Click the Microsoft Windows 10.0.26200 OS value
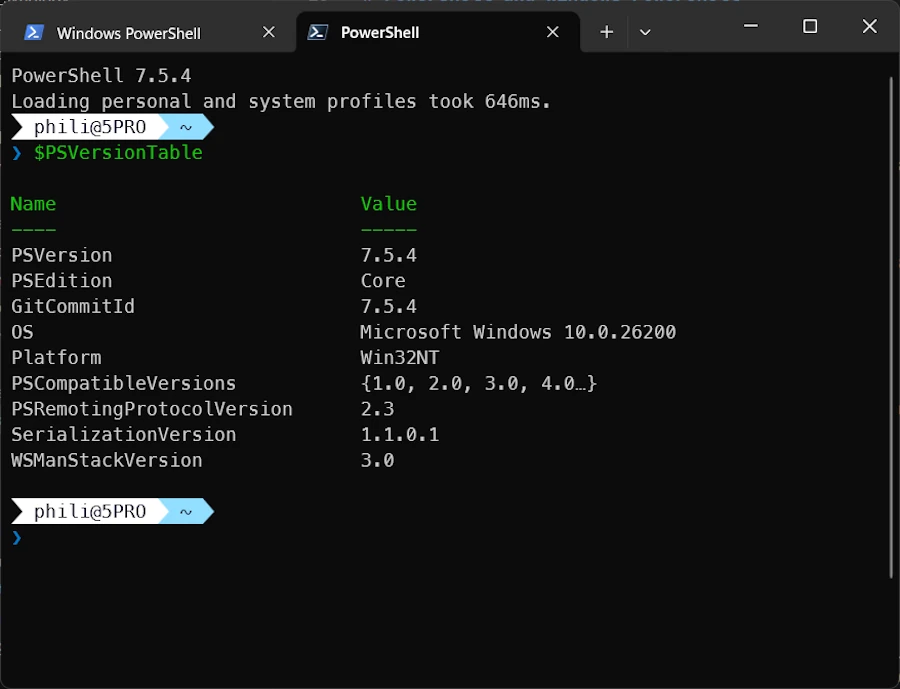The height and width of the screenshot is (689, 900). point(518,332)
